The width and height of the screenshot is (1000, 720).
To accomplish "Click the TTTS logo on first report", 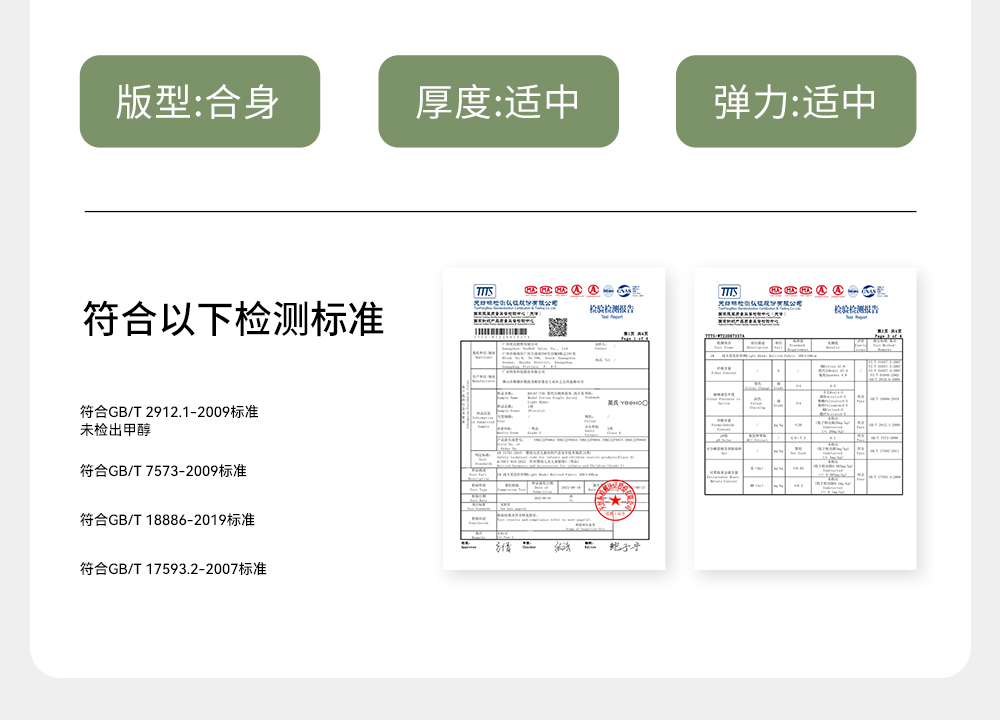I will (x=484, y=291).
